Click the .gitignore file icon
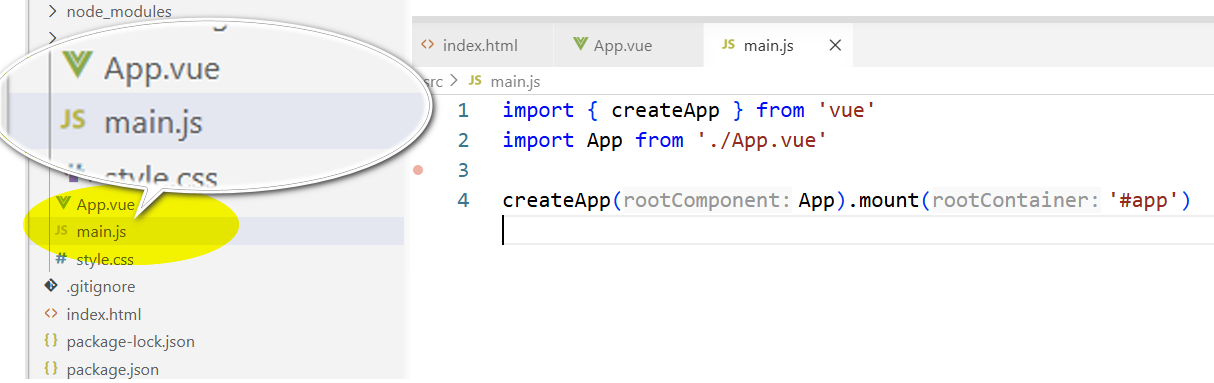This screenshot has width=1214, height=383. point(51,286)
